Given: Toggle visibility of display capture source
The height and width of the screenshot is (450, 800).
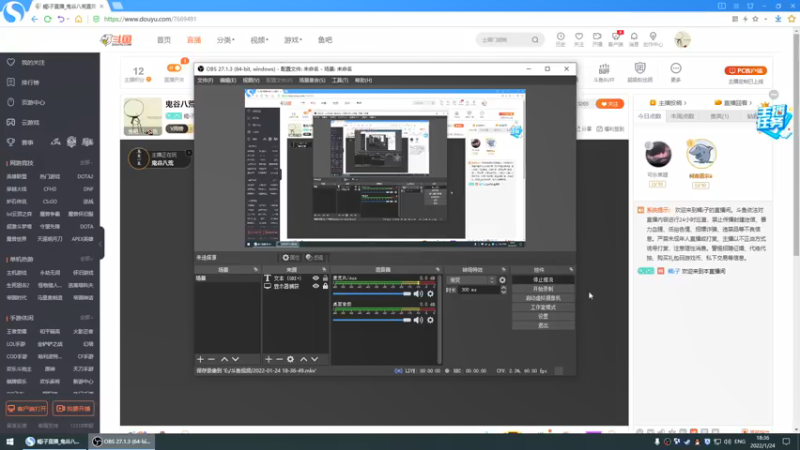Looking at the screenshot, I should [x=315, y=286].
